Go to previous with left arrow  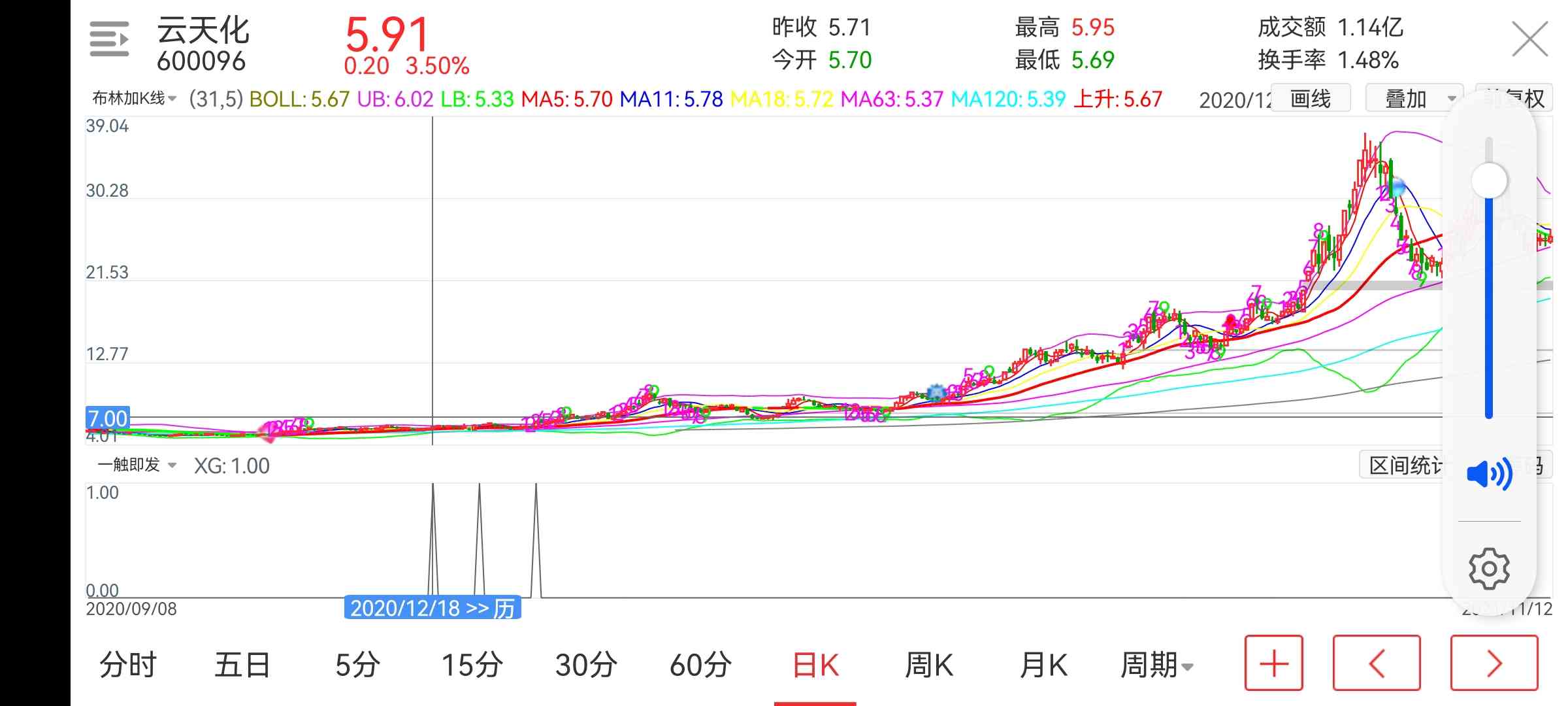tap(1377, 664)
